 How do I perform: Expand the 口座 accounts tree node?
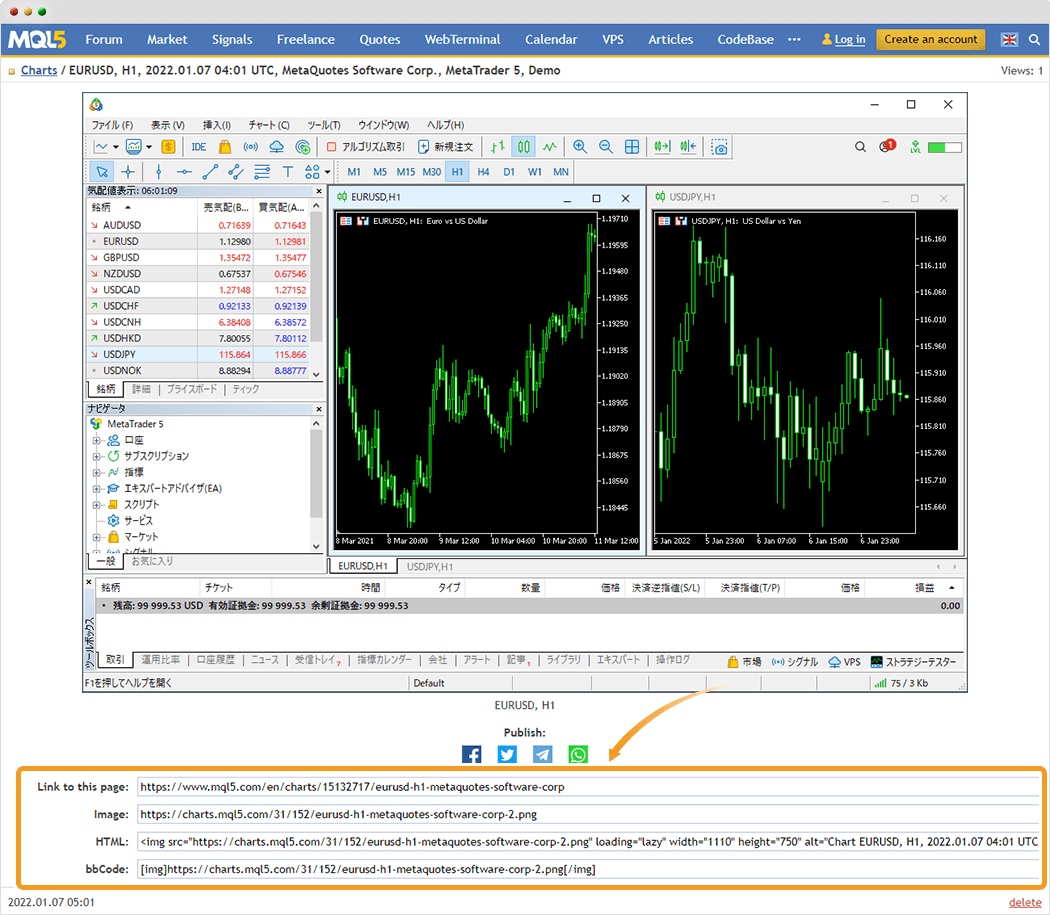(x=96, y=440)
